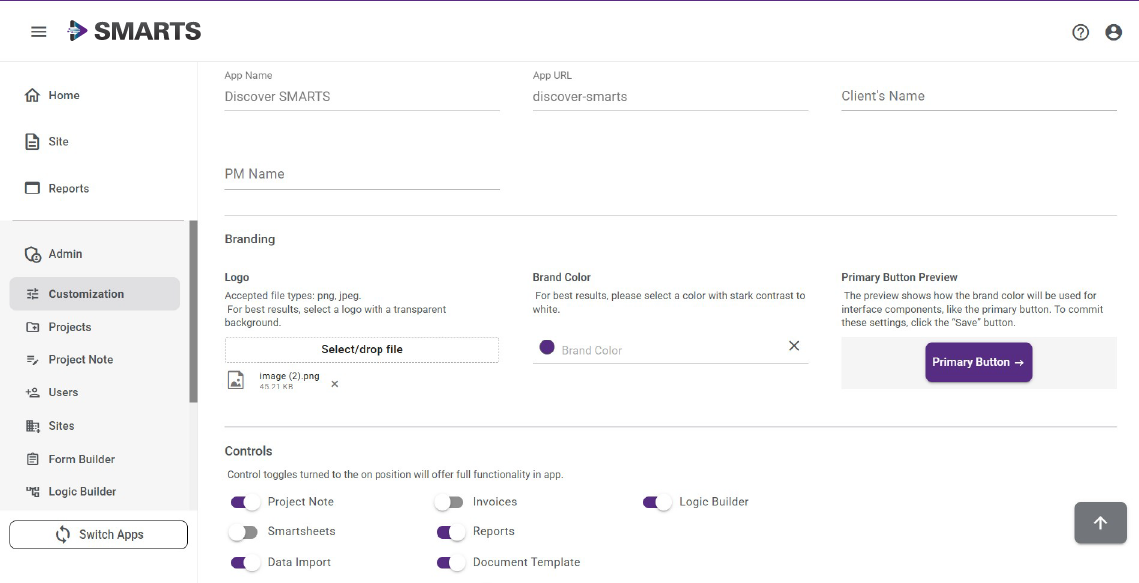Clear the Brand Color field

click(x=794, y=346)
